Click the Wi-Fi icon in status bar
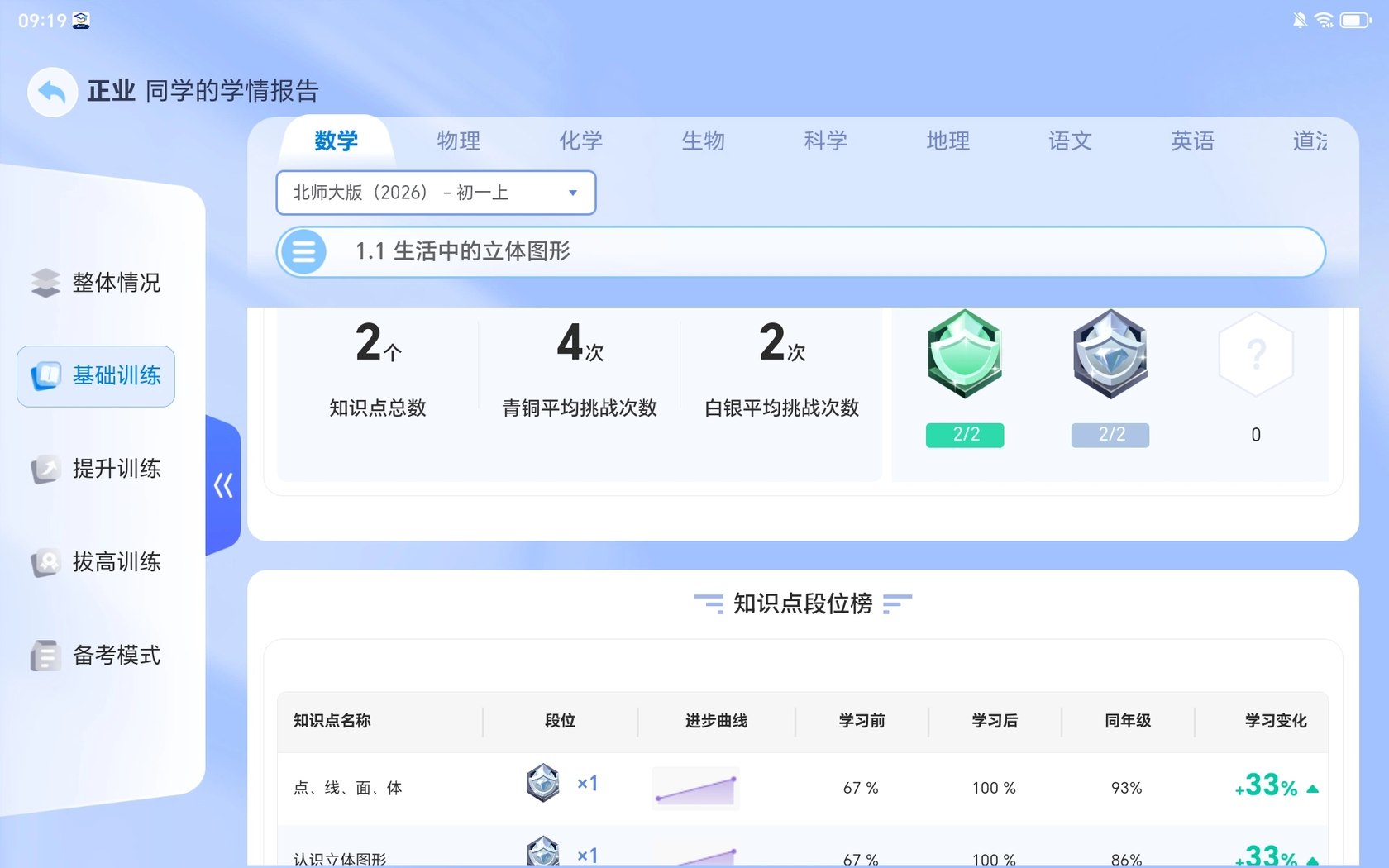The height and width of the screenshot is (868, 1389). pos(1324,20)
